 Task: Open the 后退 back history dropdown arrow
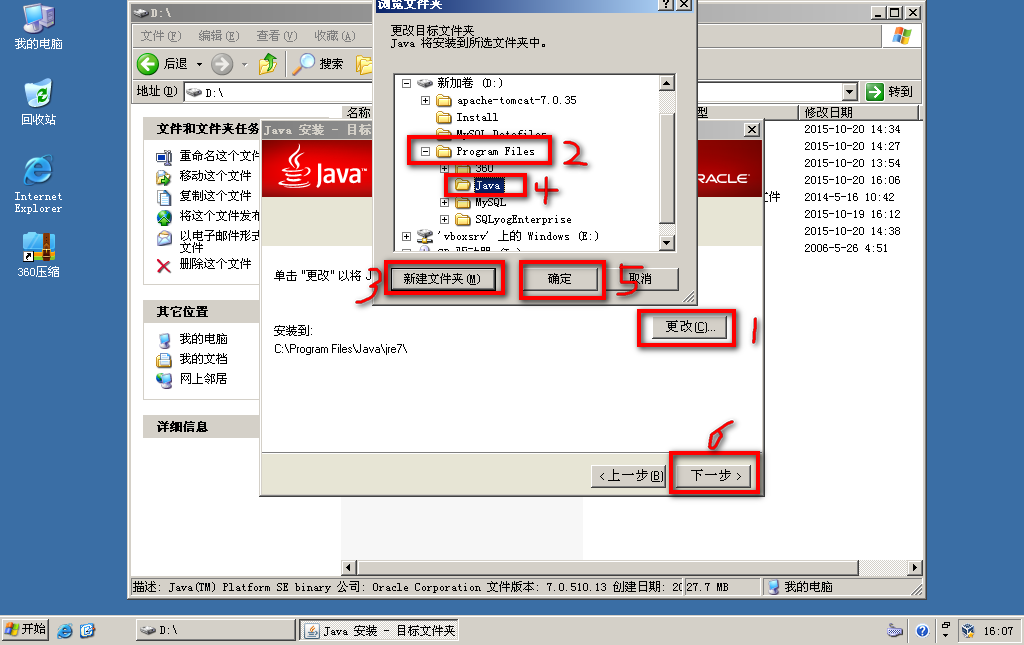[x=199, y=64]
